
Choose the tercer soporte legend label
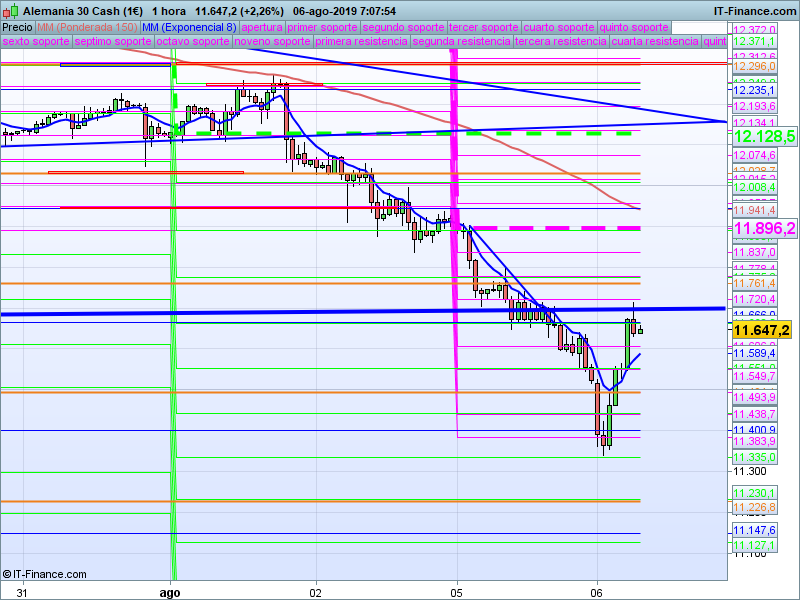point(484,27)
